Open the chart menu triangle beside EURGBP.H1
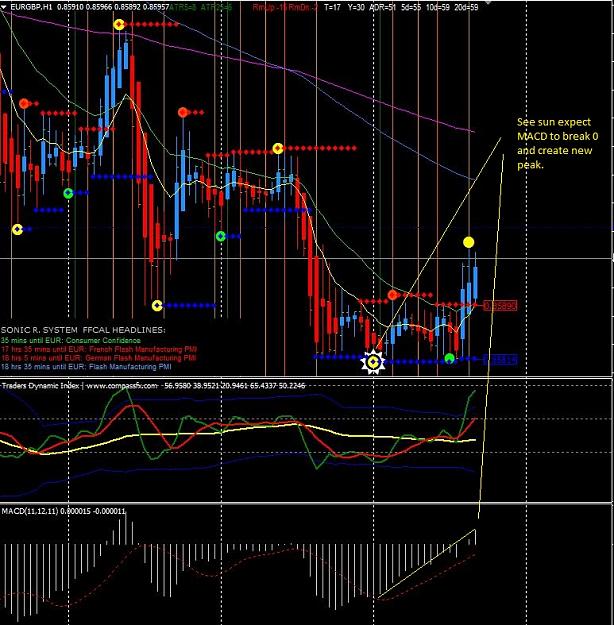 pyautogui.click(x=4, y=7)
